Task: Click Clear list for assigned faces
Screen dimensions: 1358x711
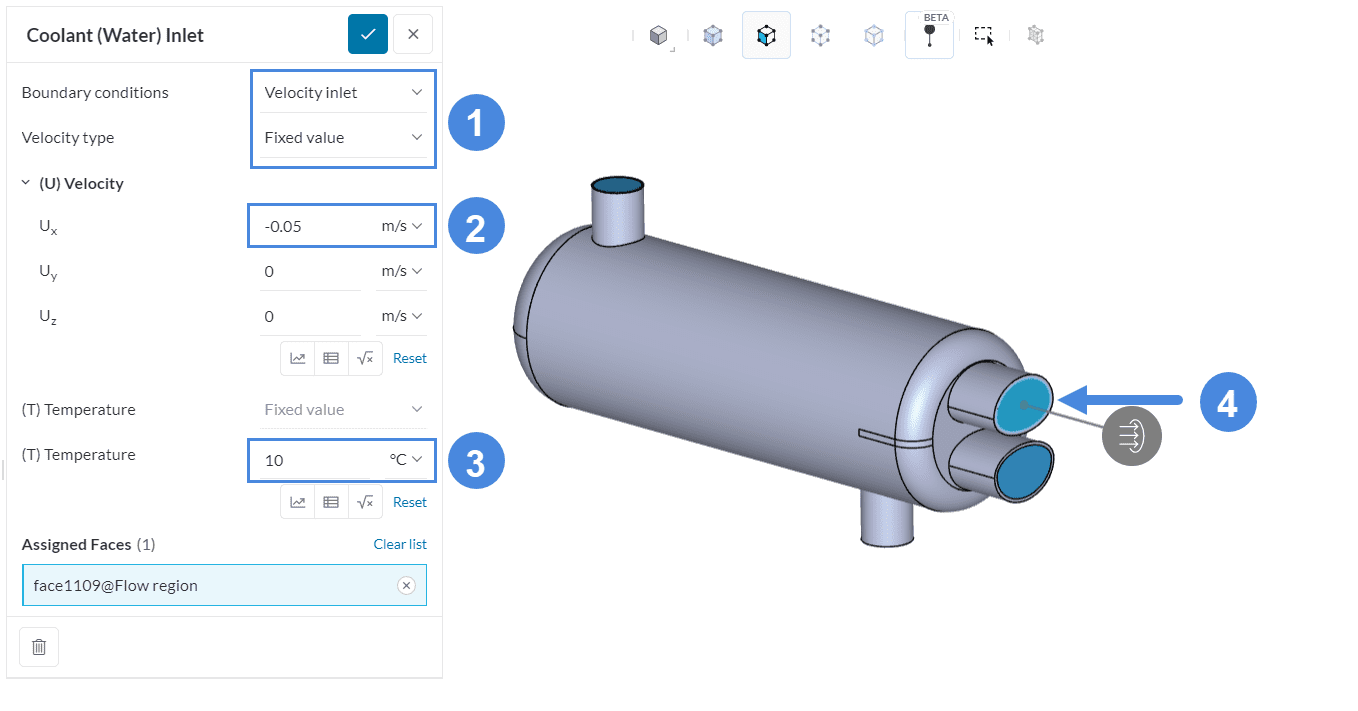Action: coord(400,544)
